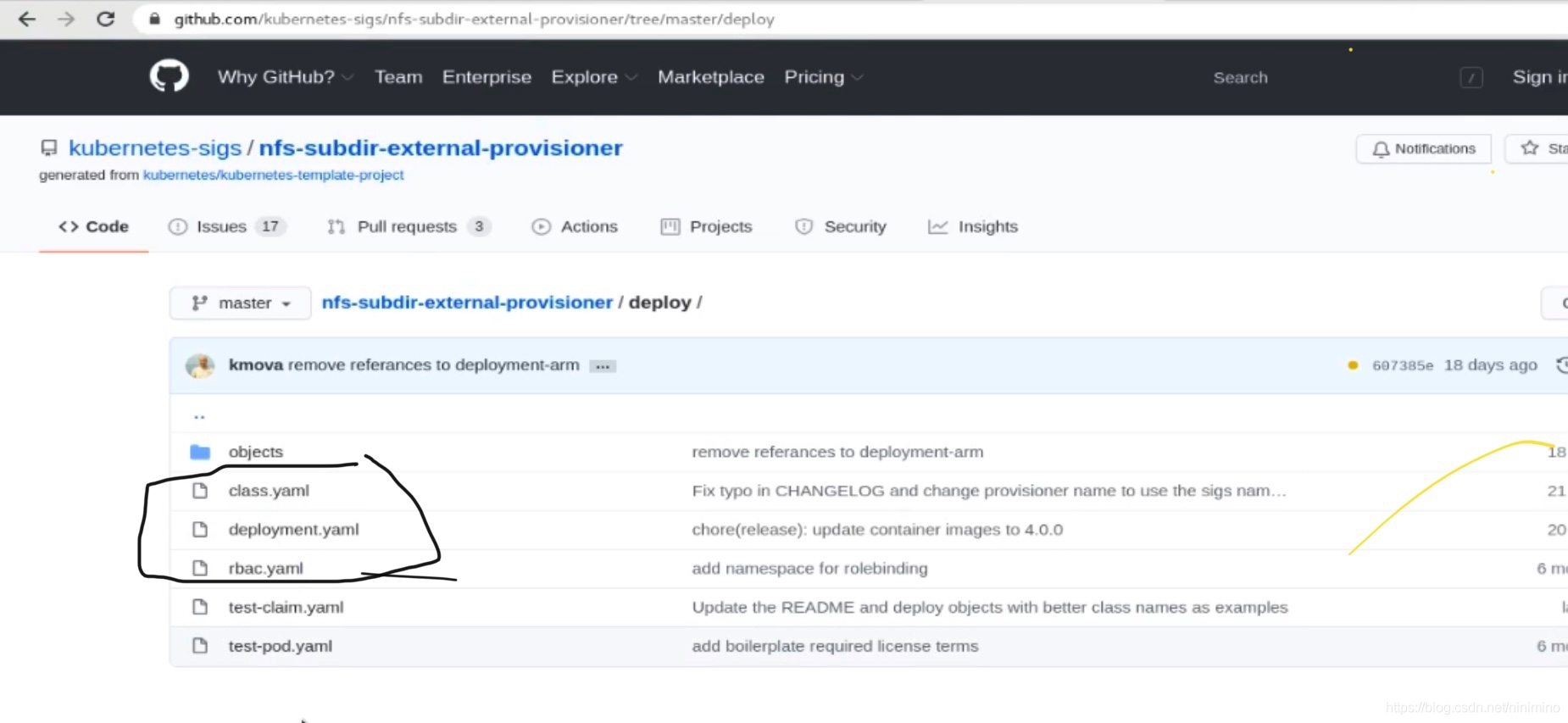The height and width of the screenshot is (723, 1568).
Task: Click the address bar URL
Action: 475,19
